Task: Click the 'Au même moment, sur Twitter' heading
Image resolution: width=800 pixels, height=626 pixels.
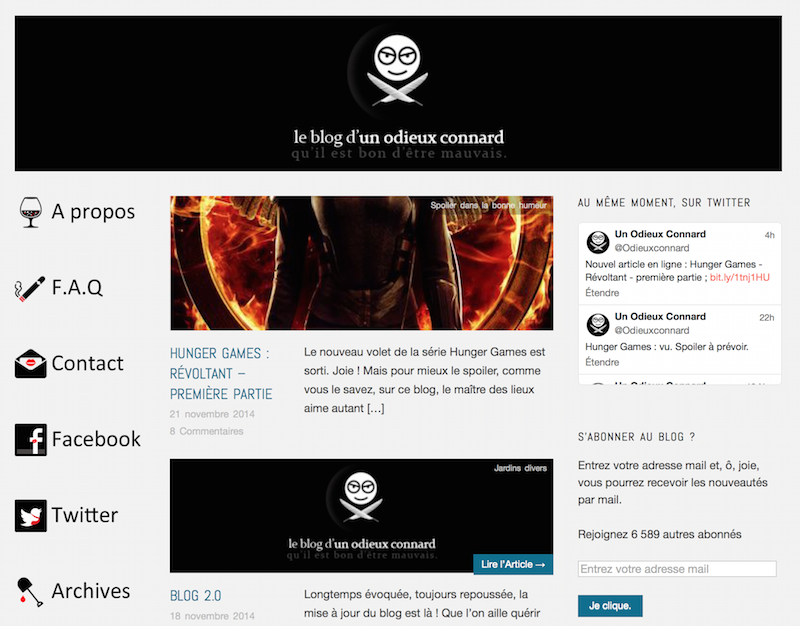Action: point(664,203)
